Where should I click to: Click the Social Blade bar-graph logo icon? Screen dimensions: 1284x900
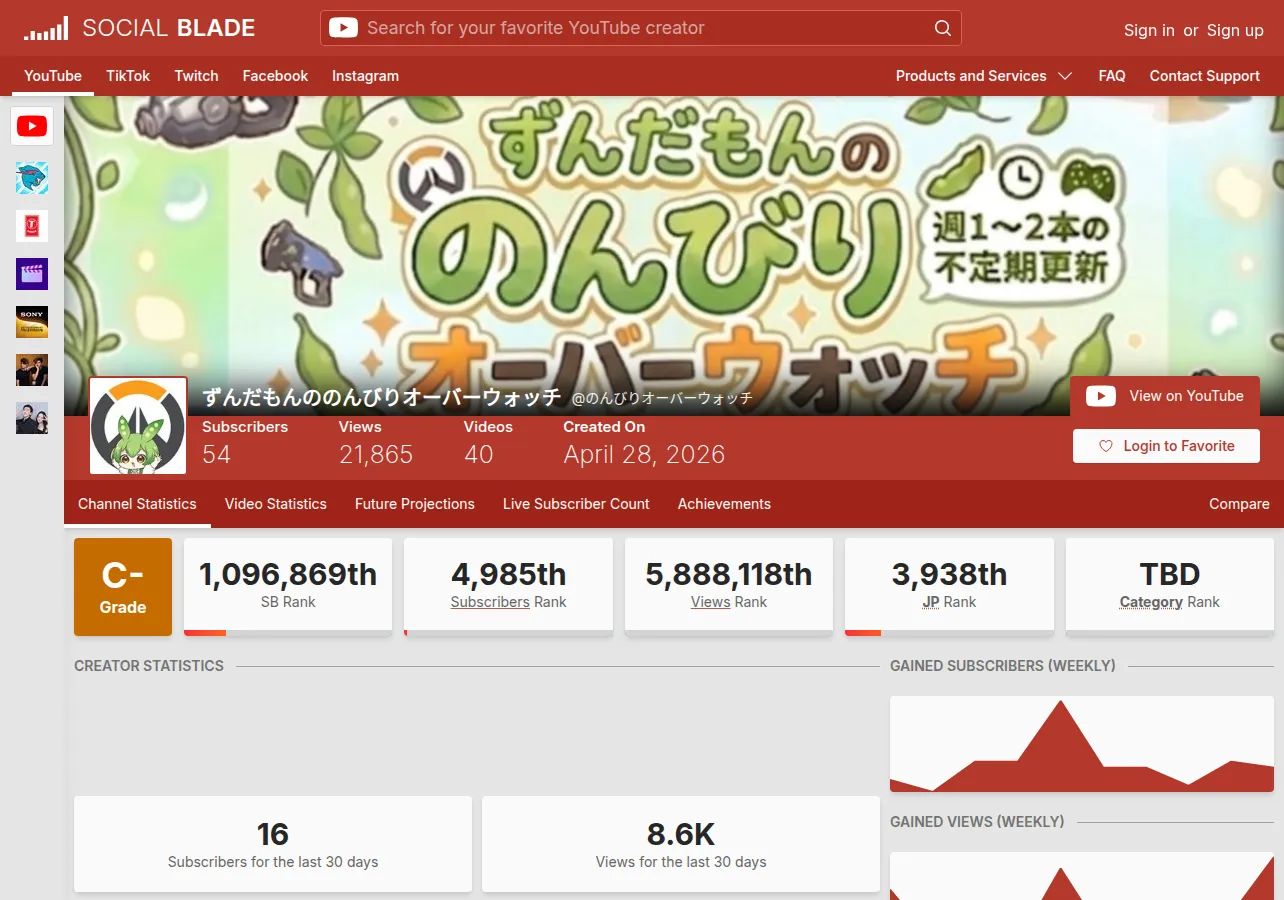46,28
